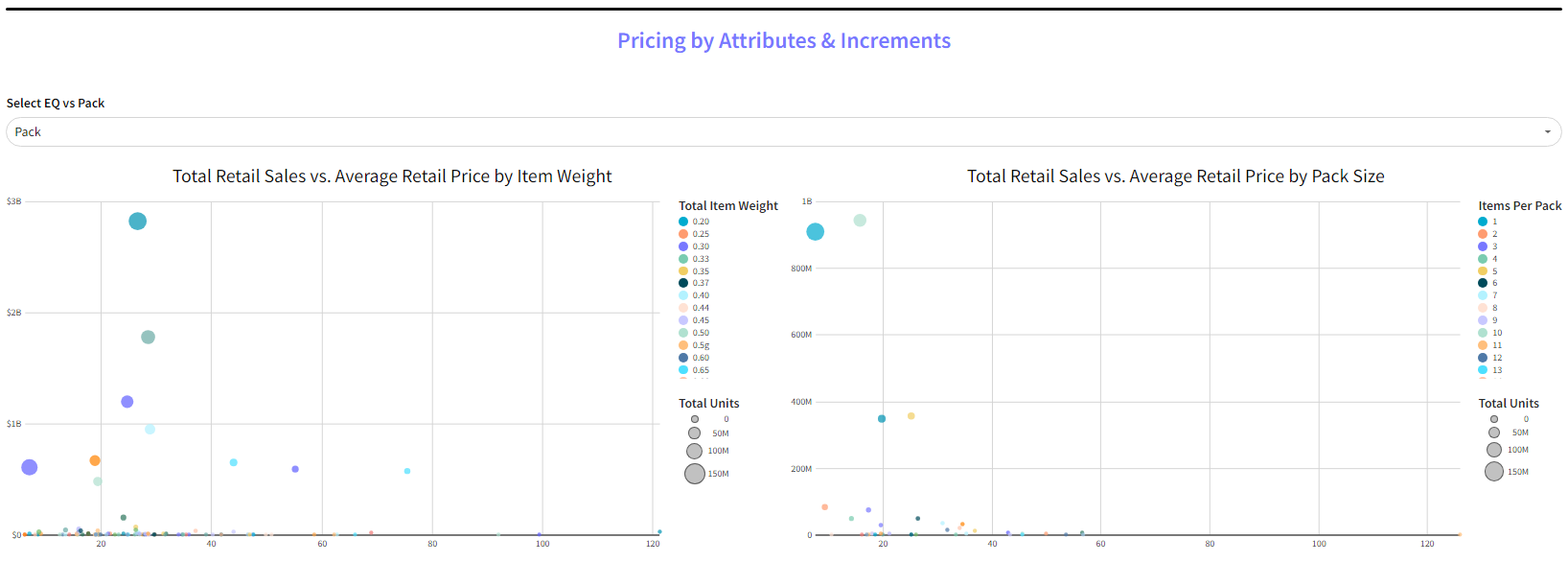
Task: Click the pale green bubble near 1B
Action: pos(860,221)
